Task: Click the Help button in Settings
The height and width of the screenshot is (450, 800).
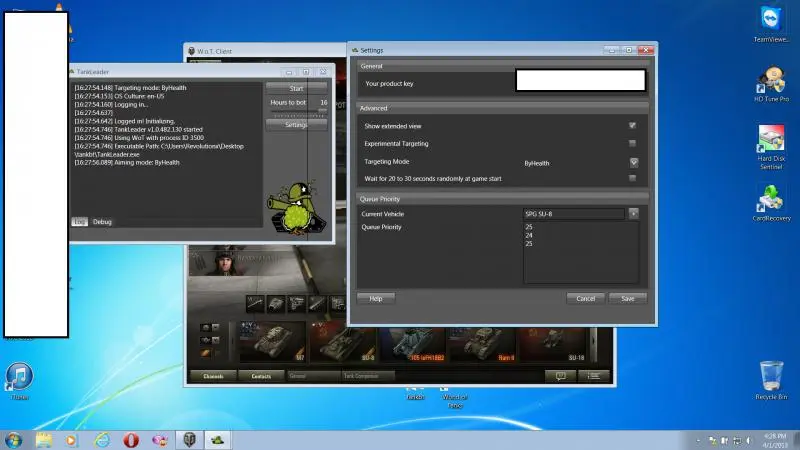Action: [376, 298]
